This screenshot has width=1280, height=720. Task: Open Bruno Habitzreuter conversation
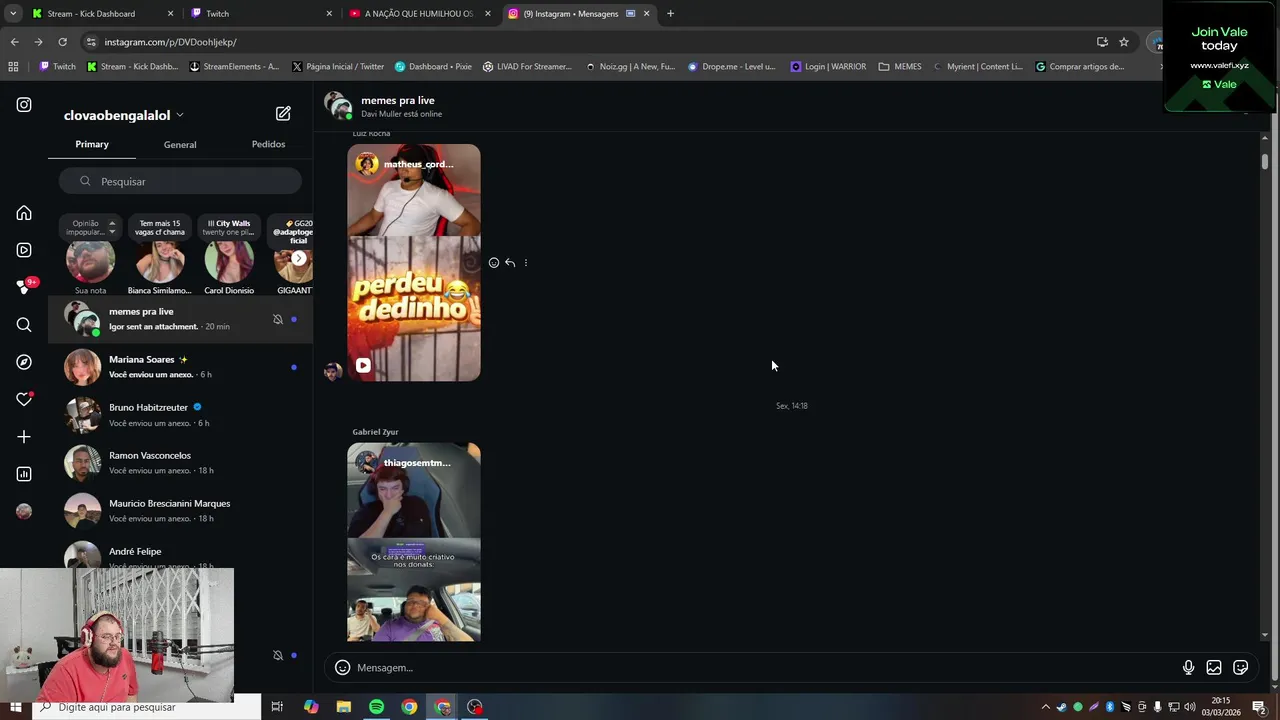tap(180, 415)
